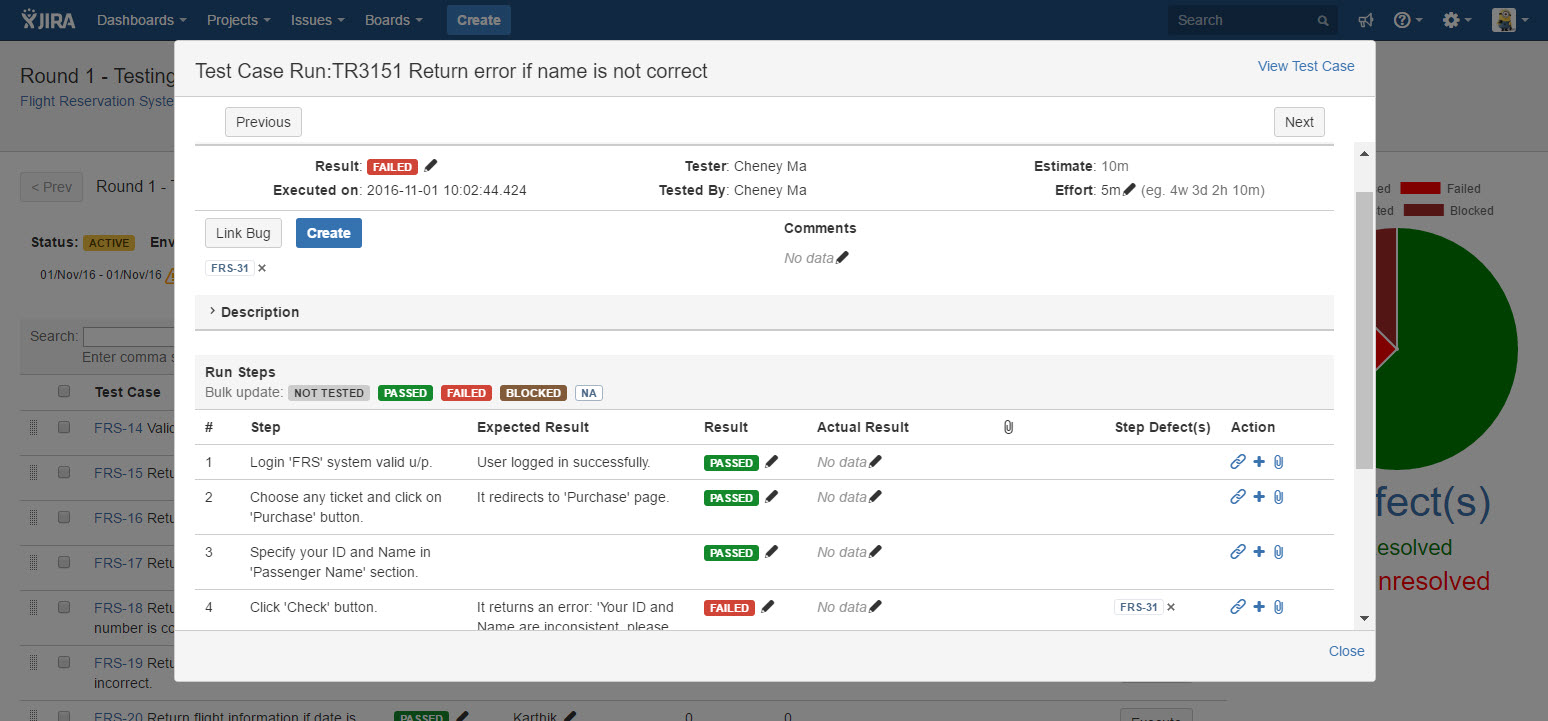1548x721 pixels.
Task: Attach a file to step 2
Action: (x=1278, y=497)
